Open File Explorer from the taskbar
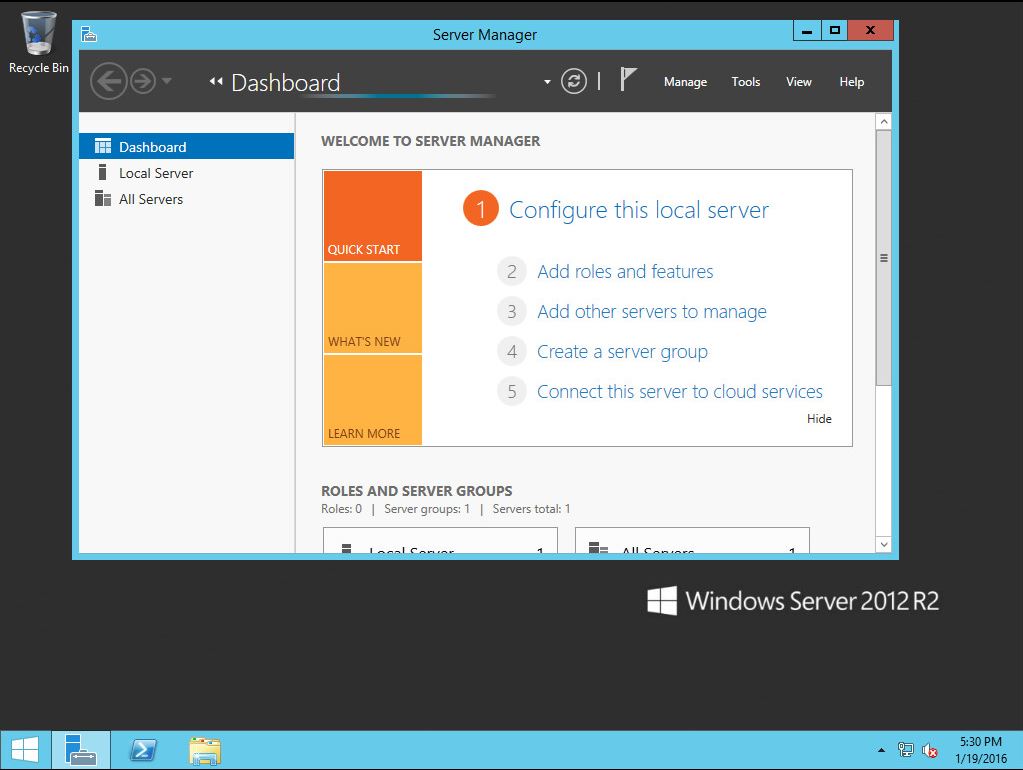 pyautogui.click(x=204, y=748)
